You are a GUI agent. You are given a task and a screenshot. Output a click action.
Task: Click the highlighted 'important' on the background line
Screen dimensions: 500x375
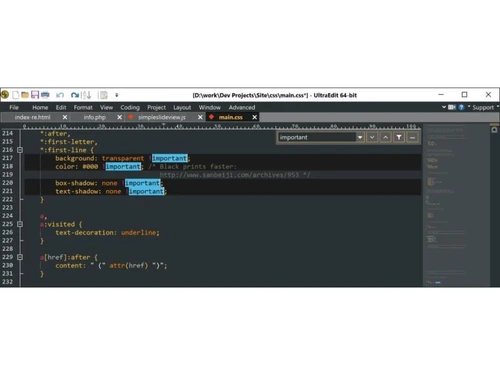pyautogui.click(x=170, y=158)
